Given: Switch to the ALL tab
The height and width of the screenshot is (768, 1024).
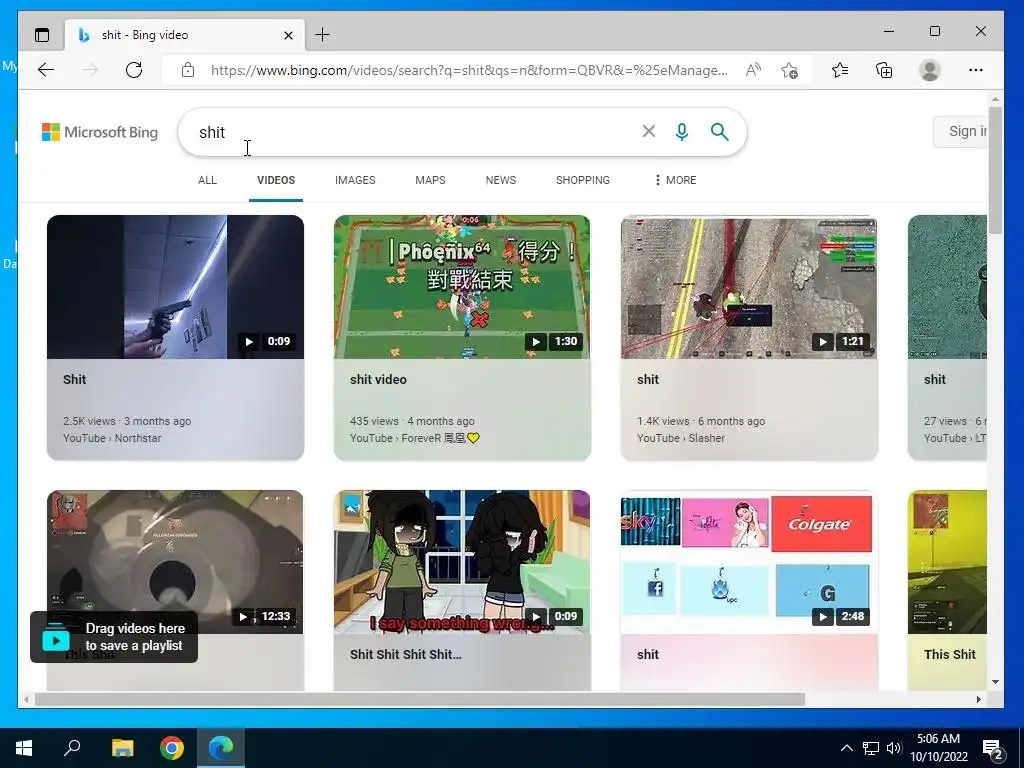Looking at the screenshot, I should coord(207,180).
